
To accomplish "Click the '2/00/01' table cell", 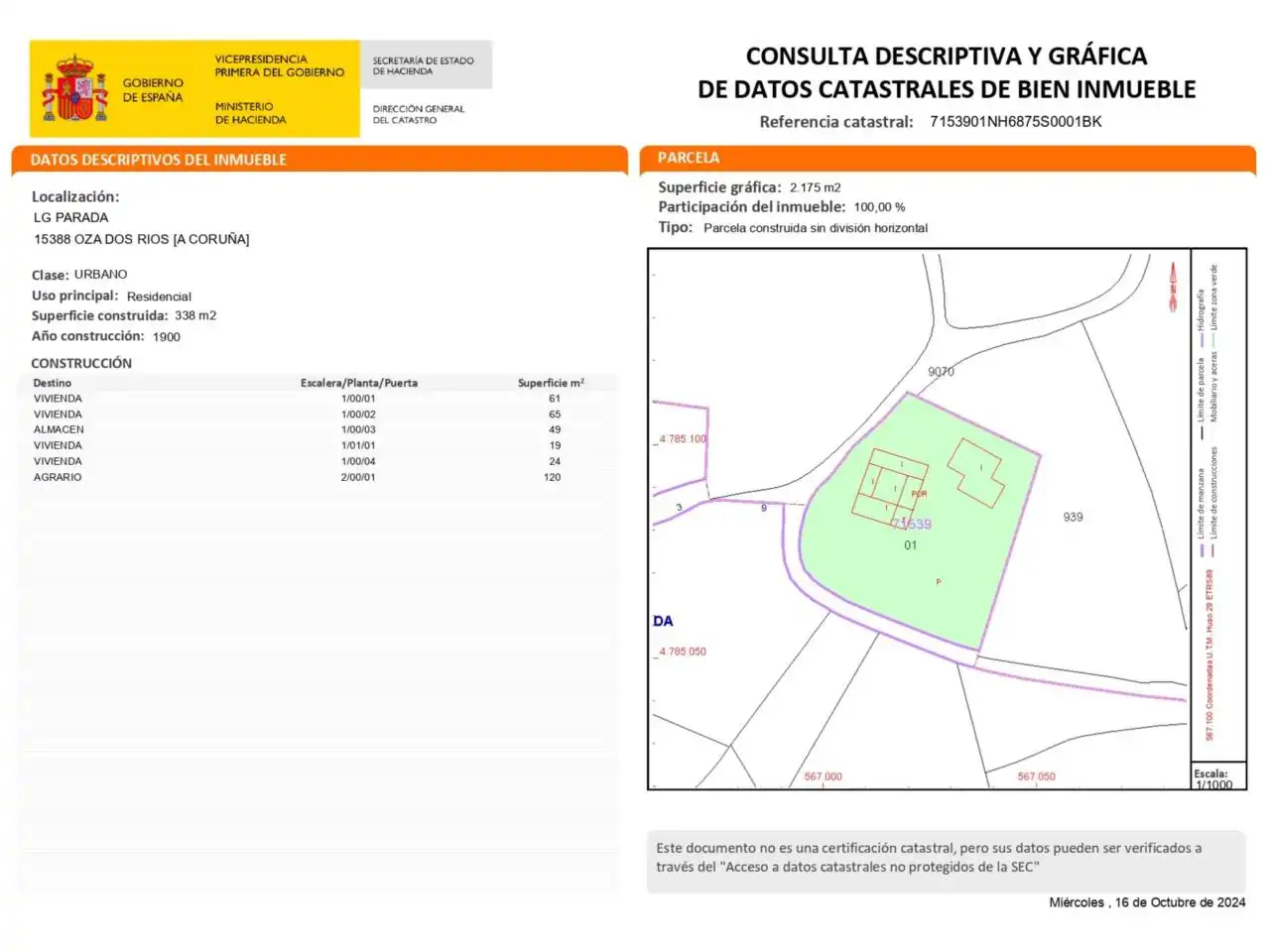I will click(x=358, y=477).
